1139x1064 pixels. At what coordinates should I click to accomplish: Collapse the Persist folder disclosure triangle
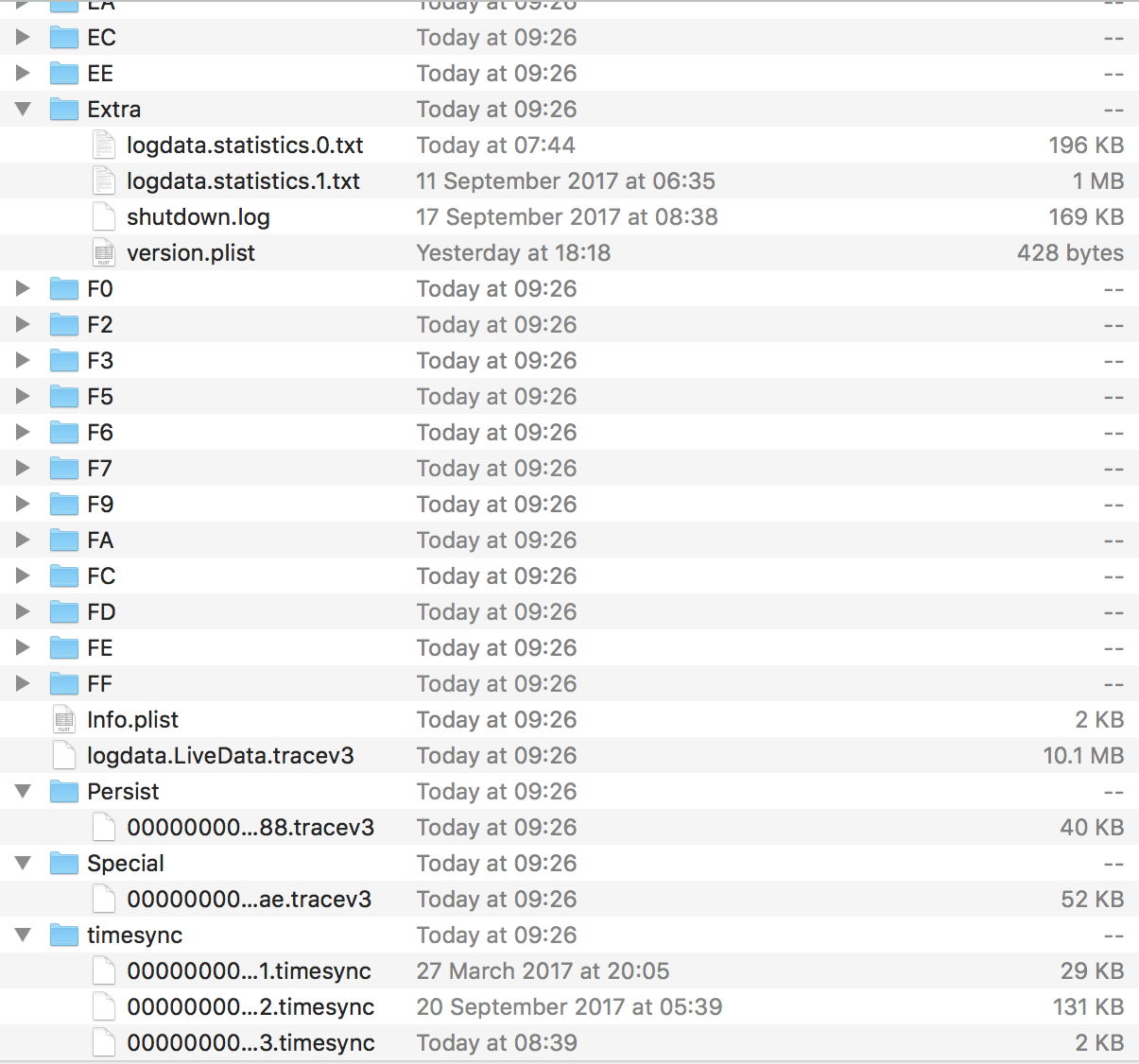tap(22, 791)
